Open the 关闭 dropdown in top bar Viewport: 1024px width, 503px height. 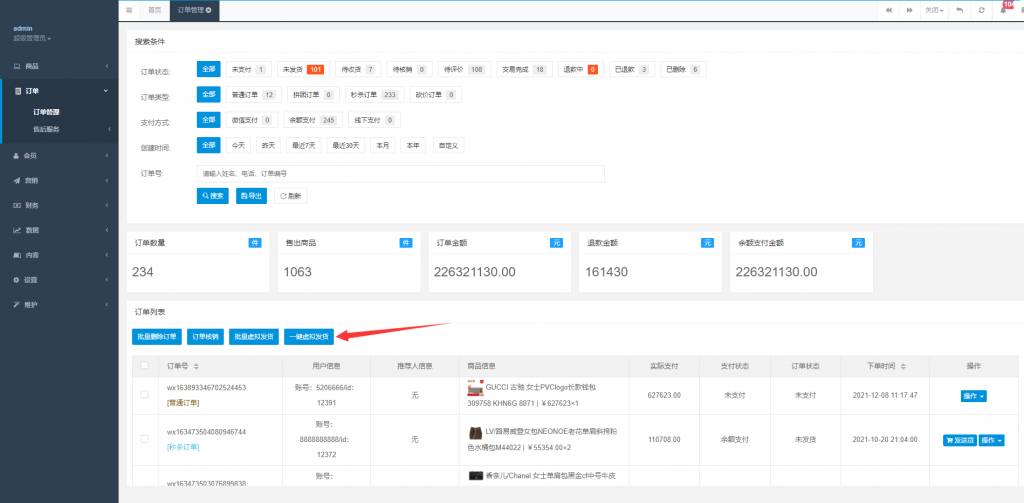[934, 10]
